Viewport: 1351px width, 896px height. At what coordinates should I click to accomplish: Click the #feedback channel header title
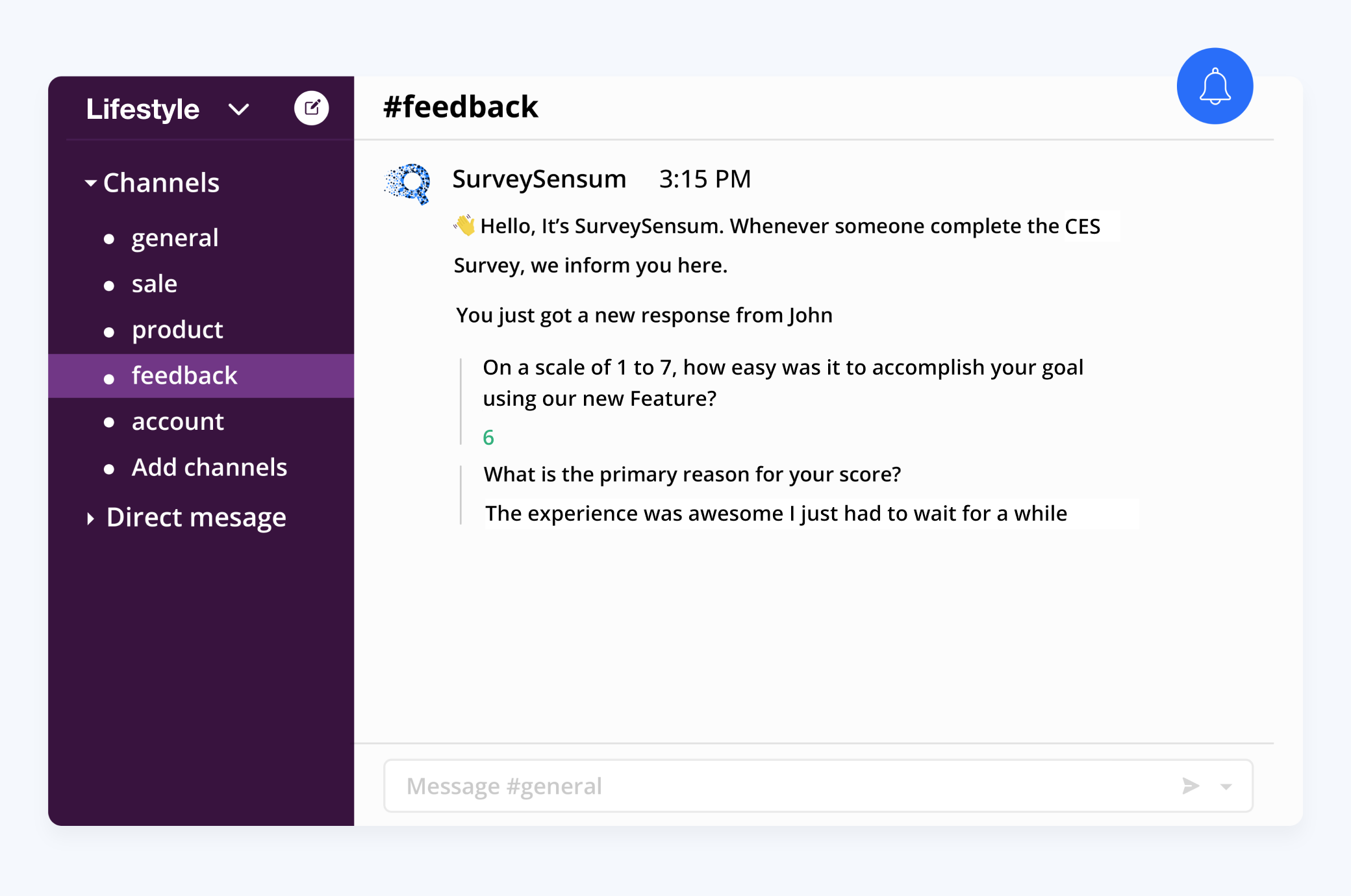(461, 107)
